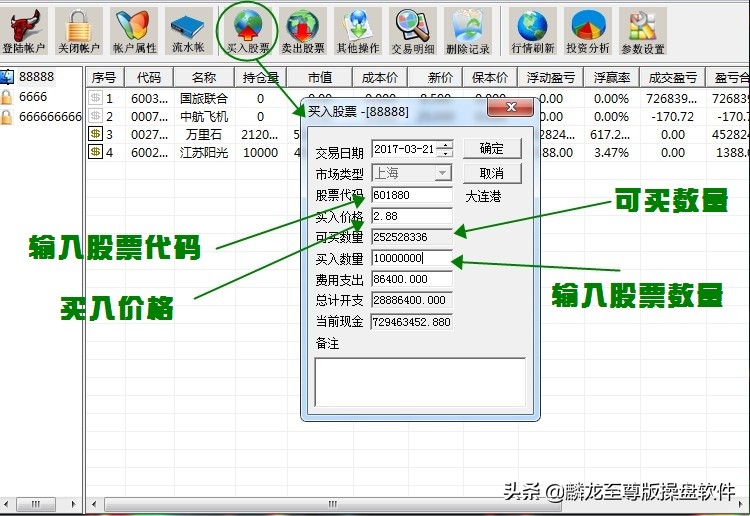The width and height of the screenshot is (750, 516).
Task: Open 帐户属性 from the toolbar
Action: click(x=134, y=31)
